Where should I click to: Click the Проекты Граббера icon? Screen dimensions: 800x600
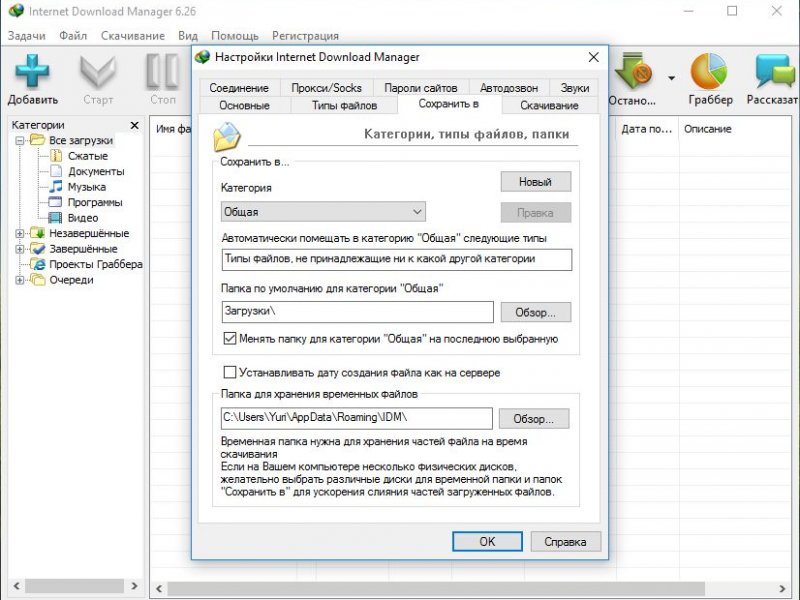[x=37, y=264]
